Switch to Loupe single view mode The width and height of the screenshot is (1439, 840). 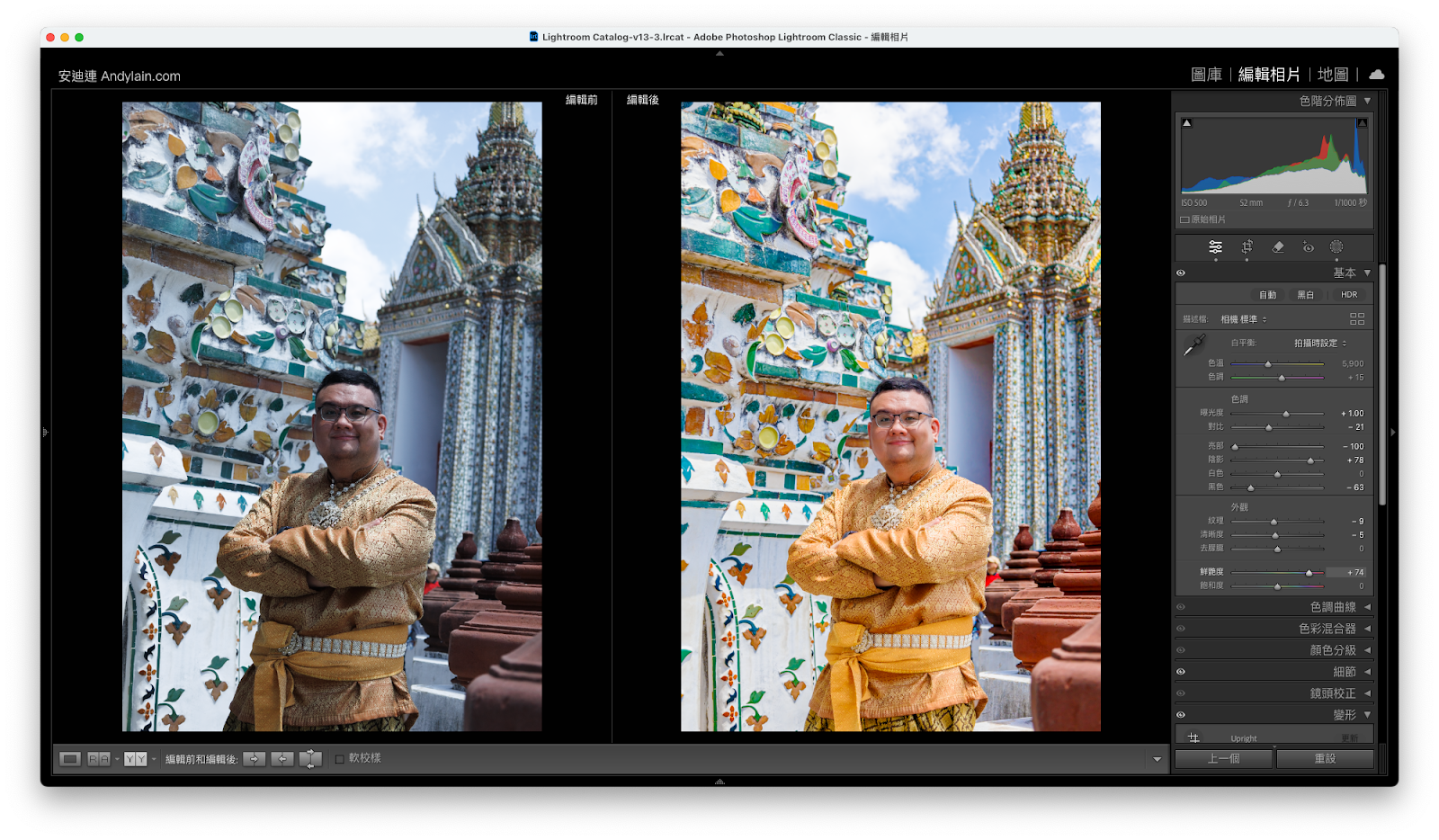coord(70,759)
